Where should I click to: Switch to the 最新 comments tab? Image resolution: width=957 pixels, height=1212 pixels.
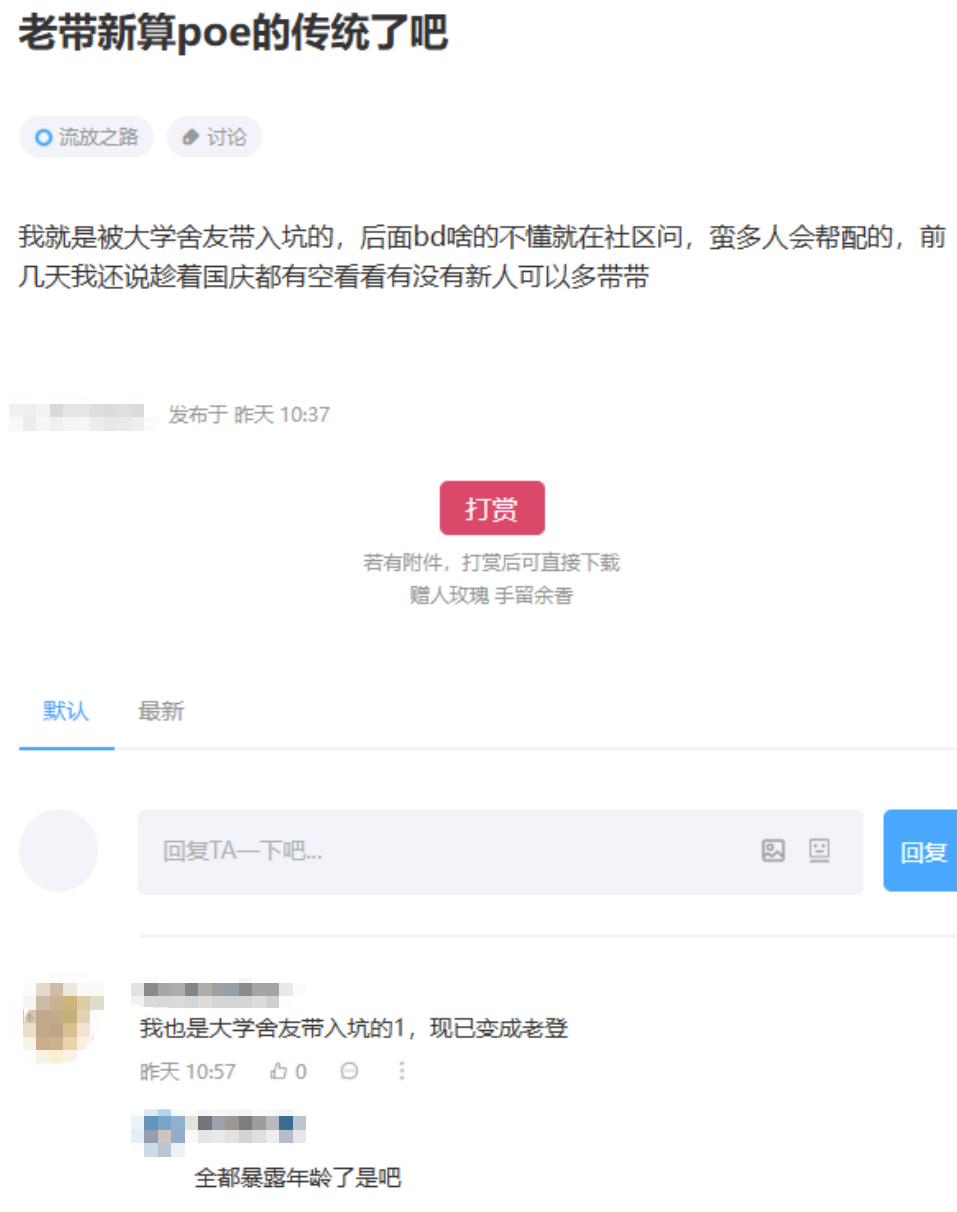(161, 711)
